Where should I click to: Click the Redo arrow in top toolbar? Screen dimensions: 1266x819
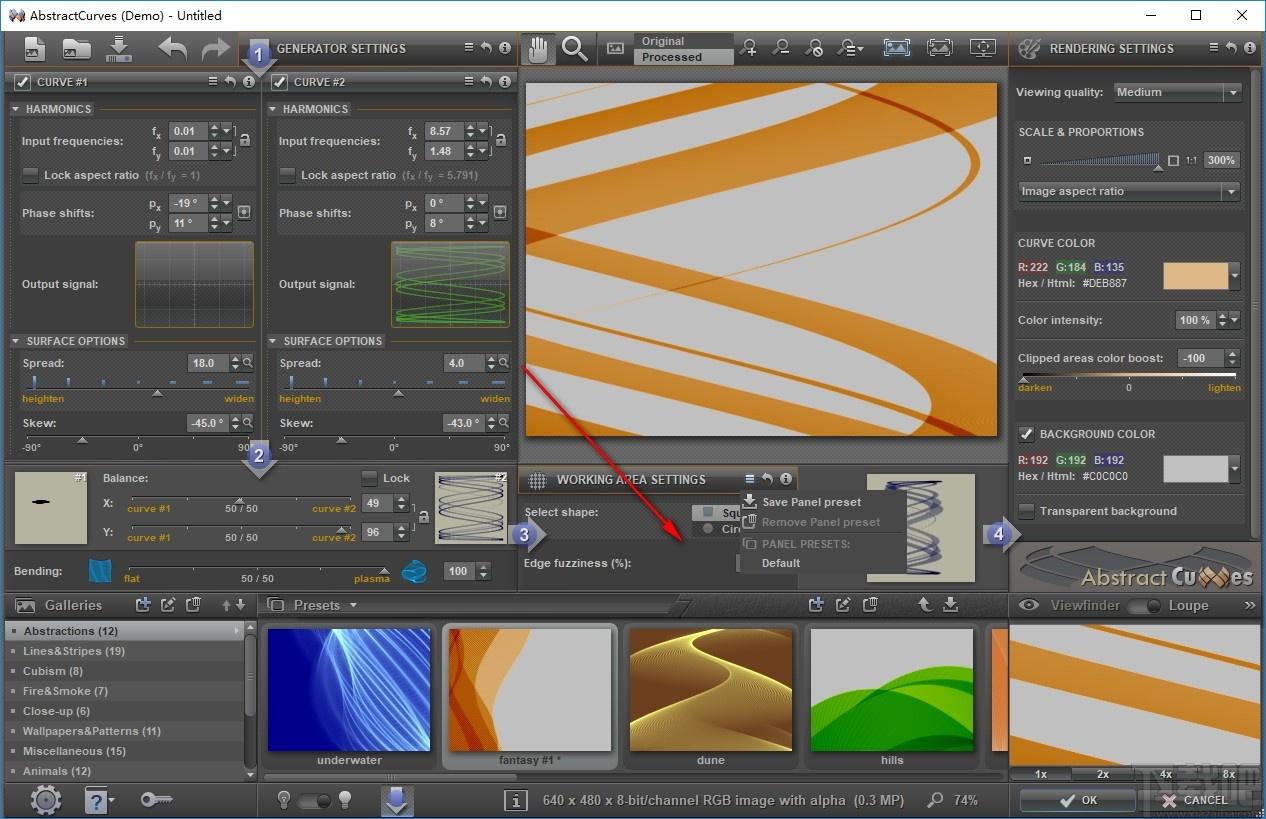point(215,48)
